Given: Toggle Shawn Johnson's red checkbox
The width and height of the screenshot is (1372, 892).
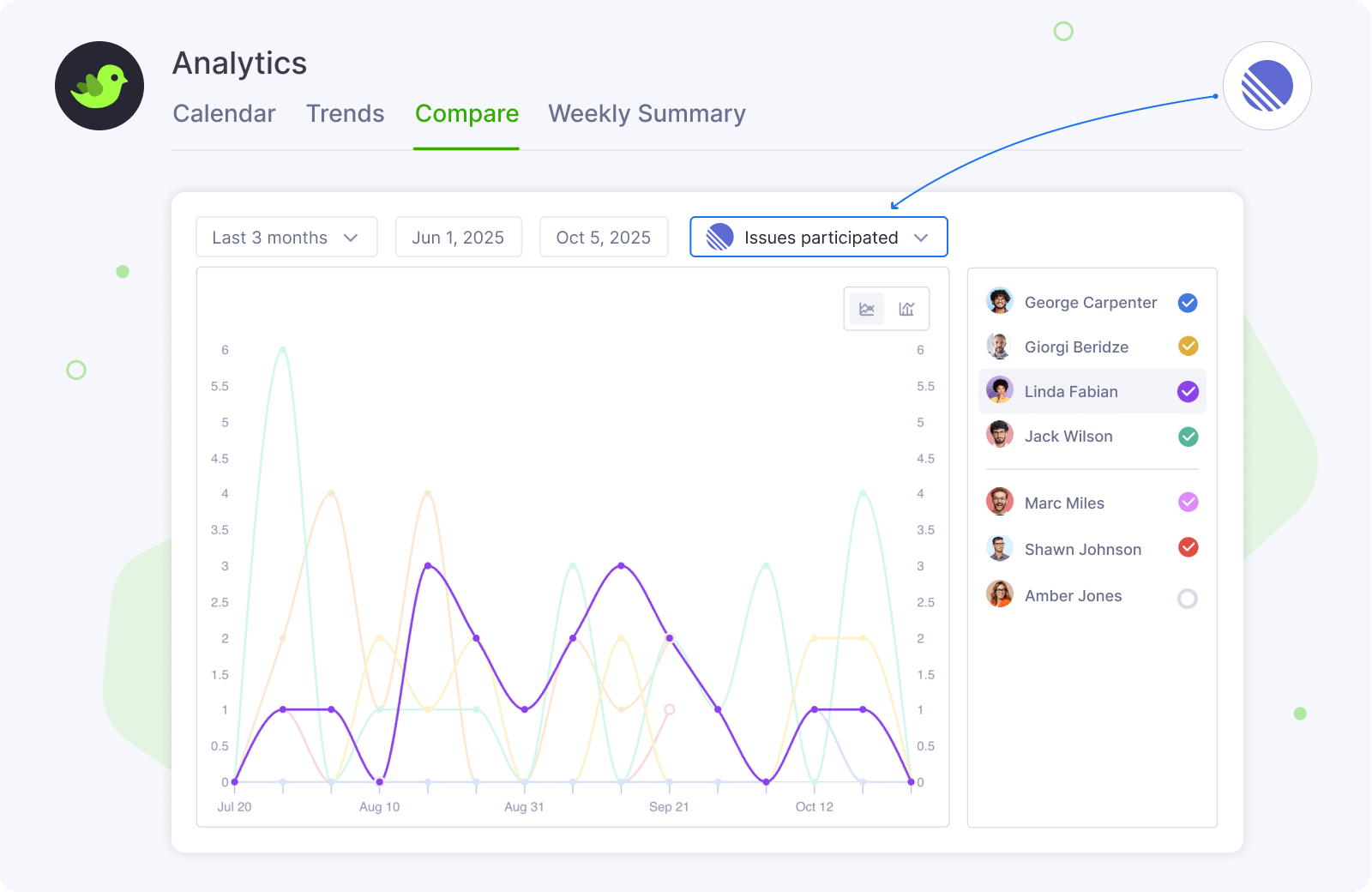Looking at the screenshot, I should pos(1188,547).
